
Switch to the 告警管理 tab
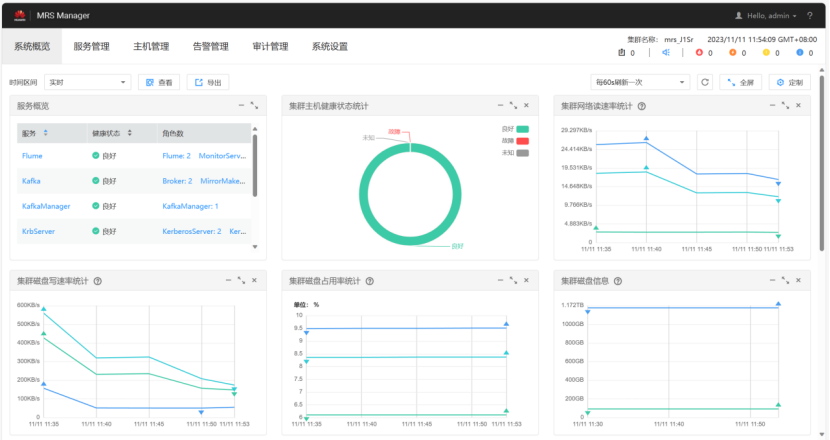(x=211, y=47)
